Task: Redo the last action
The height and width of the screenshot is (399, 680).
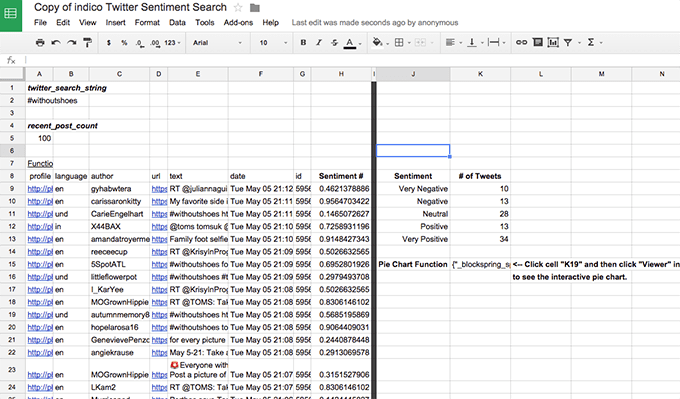Action: point(72,43)
